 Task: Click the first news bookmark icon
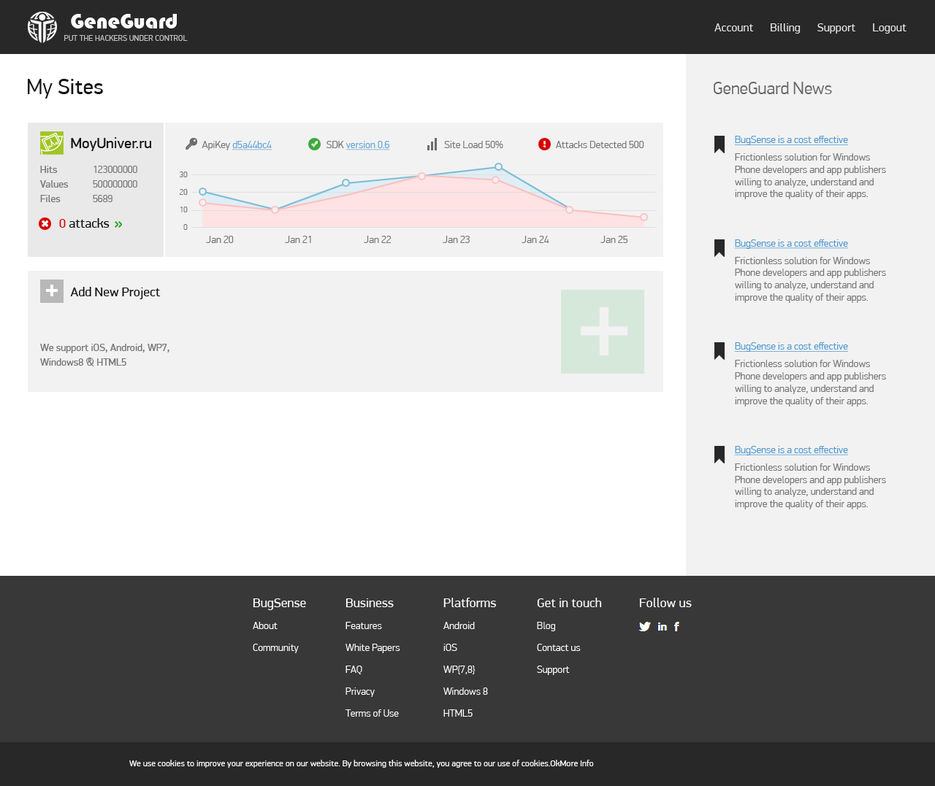[x=719, y=144]
